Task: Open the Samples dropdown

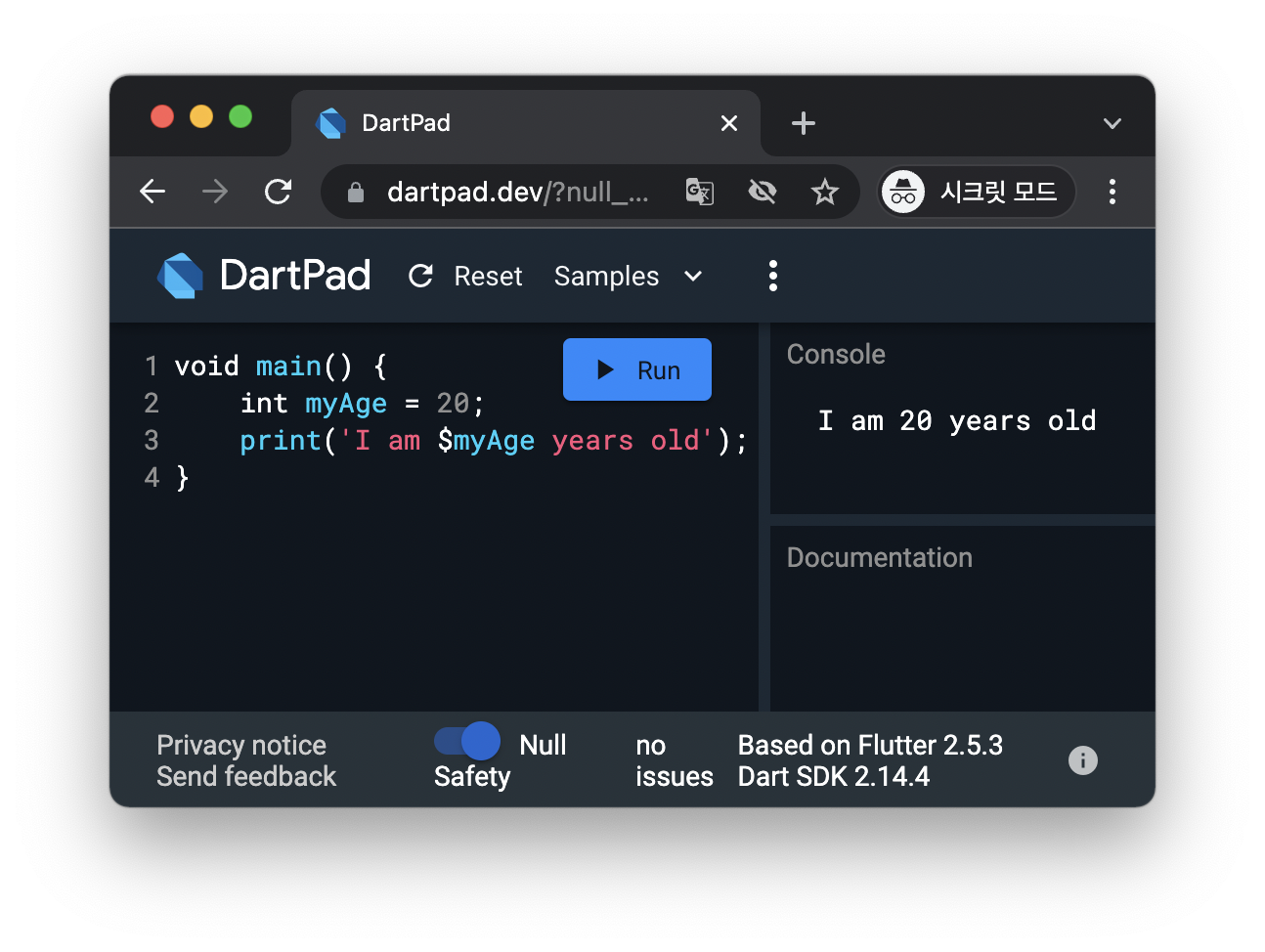Action: pos(629,277)
